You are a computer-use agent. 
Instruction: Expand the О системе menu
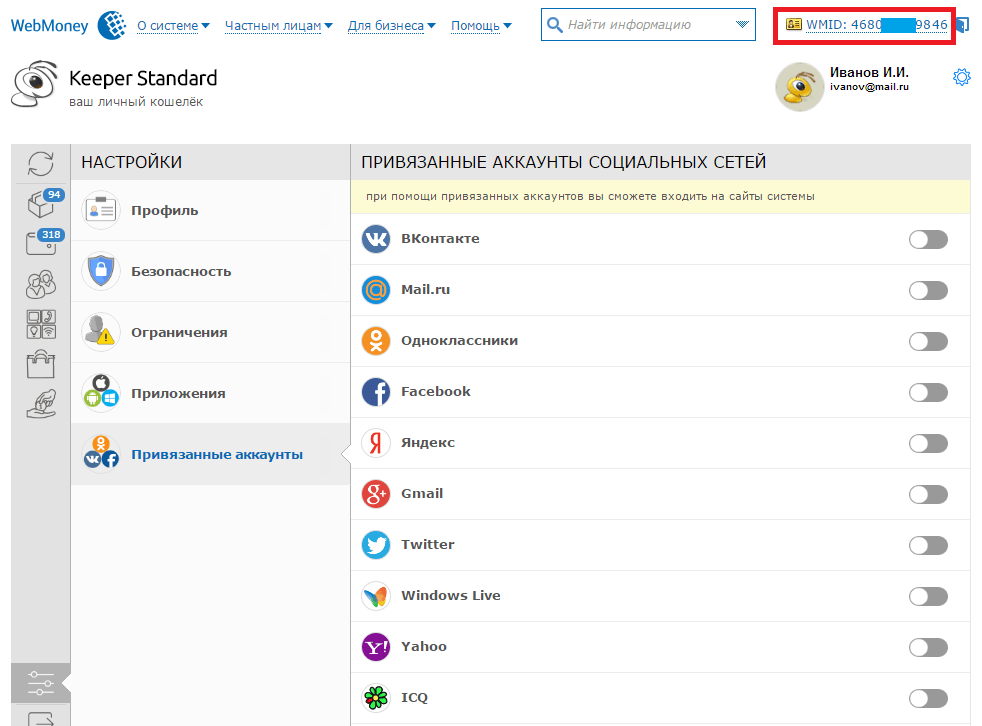pyautogui.click(x=173, y=26)
